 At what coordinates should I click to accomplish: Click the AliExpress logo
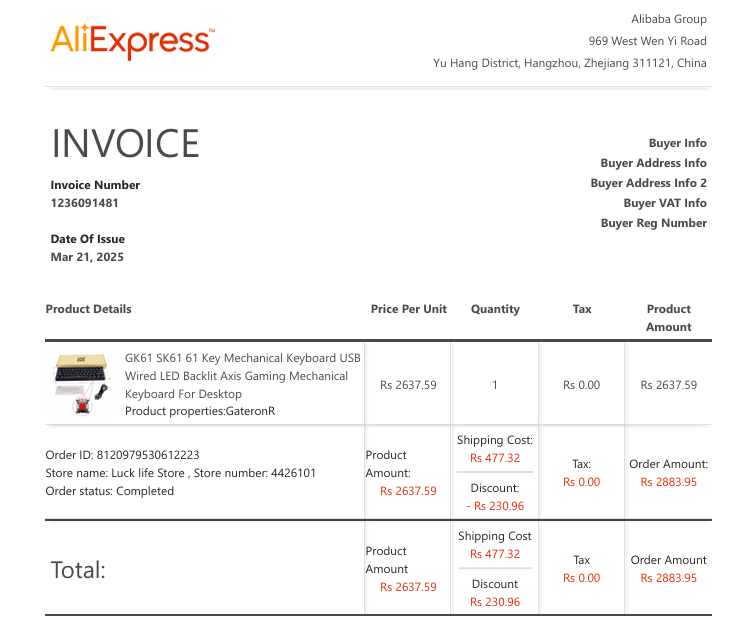point(130,41)
